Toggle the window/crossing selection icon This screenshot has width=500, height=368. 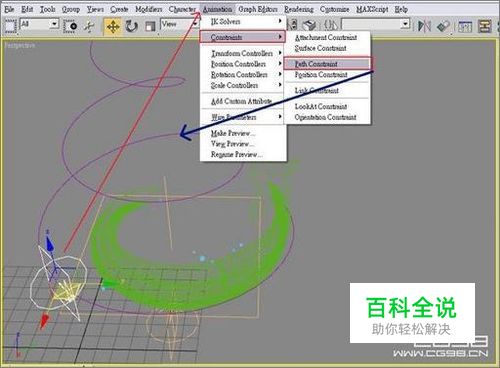tap(70, 26)
